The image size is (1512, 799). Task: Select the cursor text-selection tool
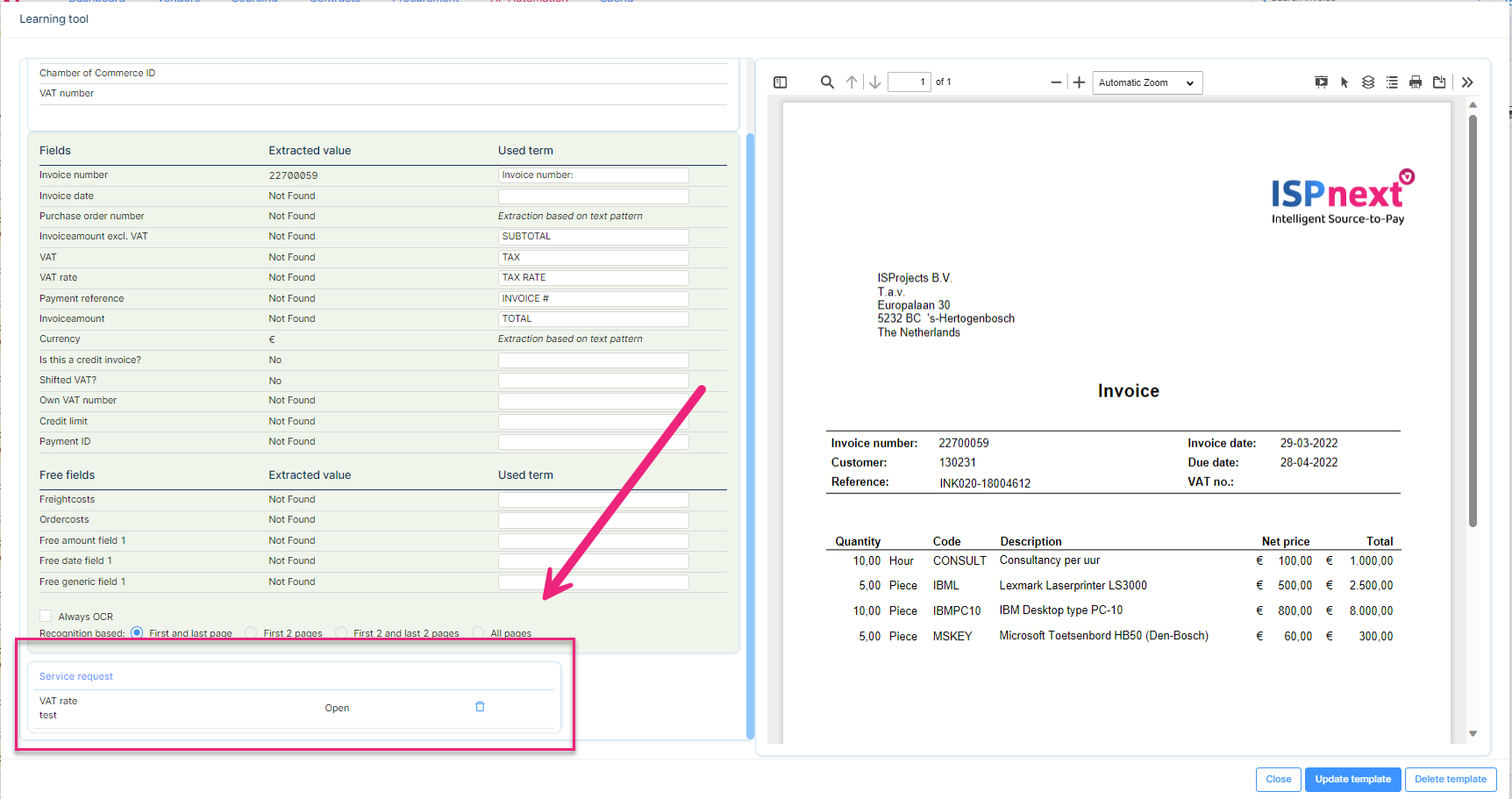pyautogui.click(x=1344, y=82)
